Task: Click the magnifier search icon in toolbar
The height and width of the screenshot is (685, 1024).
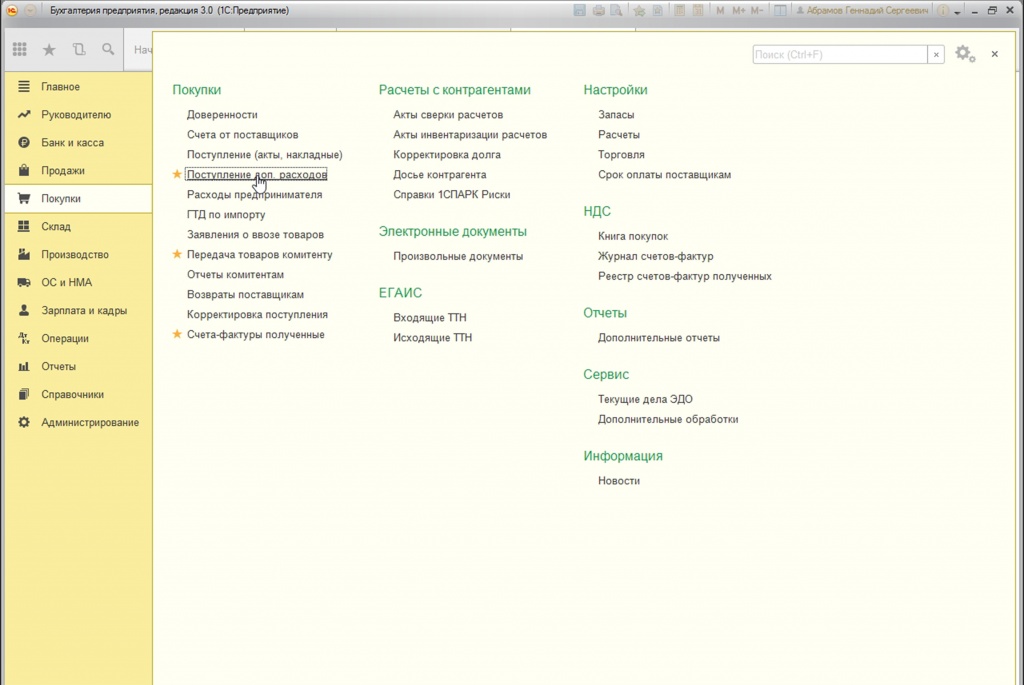Action: (108, 50)
